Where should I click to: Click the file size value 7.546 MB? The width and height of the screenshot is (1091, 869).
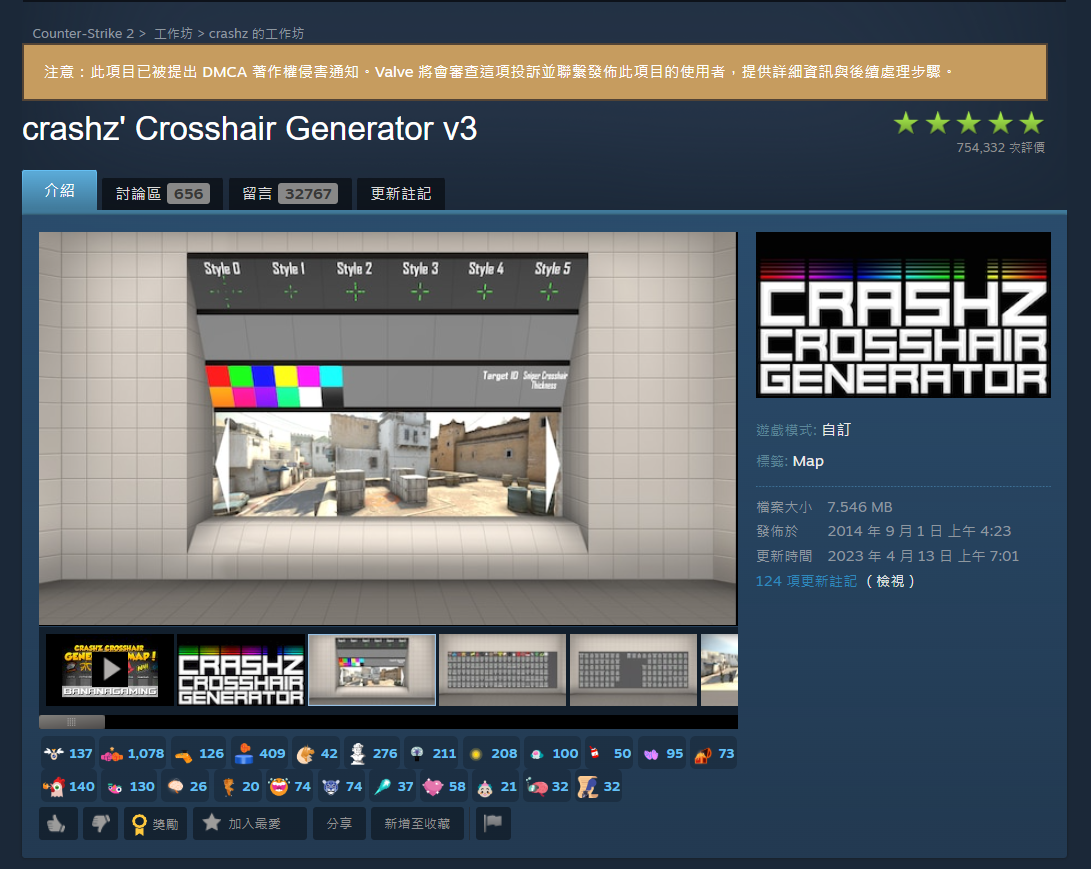pyautogui.click(x=860, y=507)
